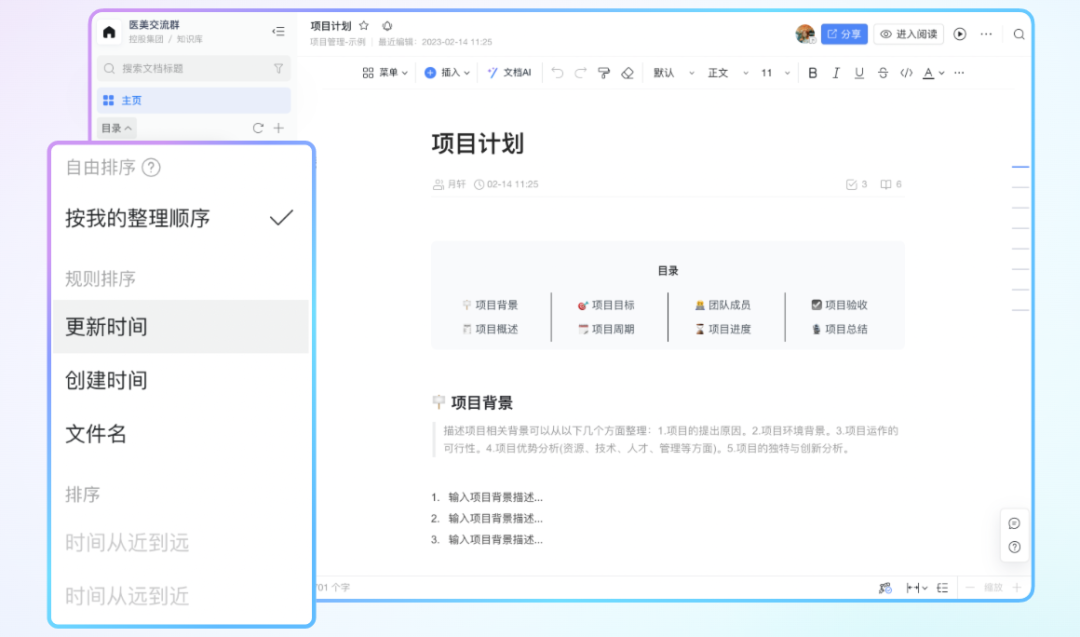Viewport: 1080px width, 637px height.
Task: Collapse the sidebar with the fold icon
Action: coord(278,32)
